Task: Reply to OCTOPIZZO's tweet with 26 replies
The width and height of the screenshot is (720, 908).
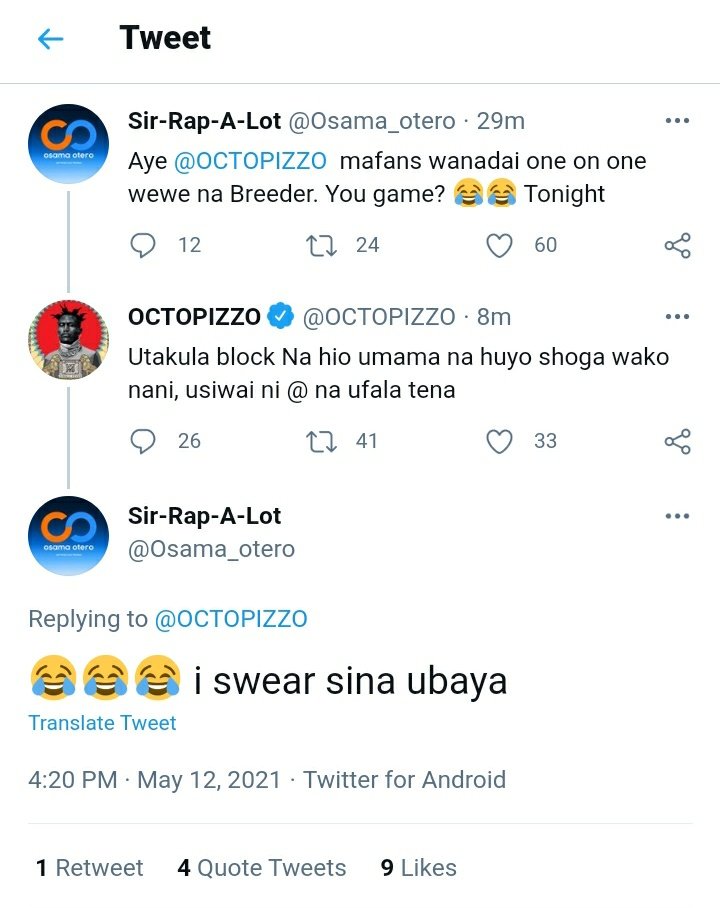Action: [142, 441]
